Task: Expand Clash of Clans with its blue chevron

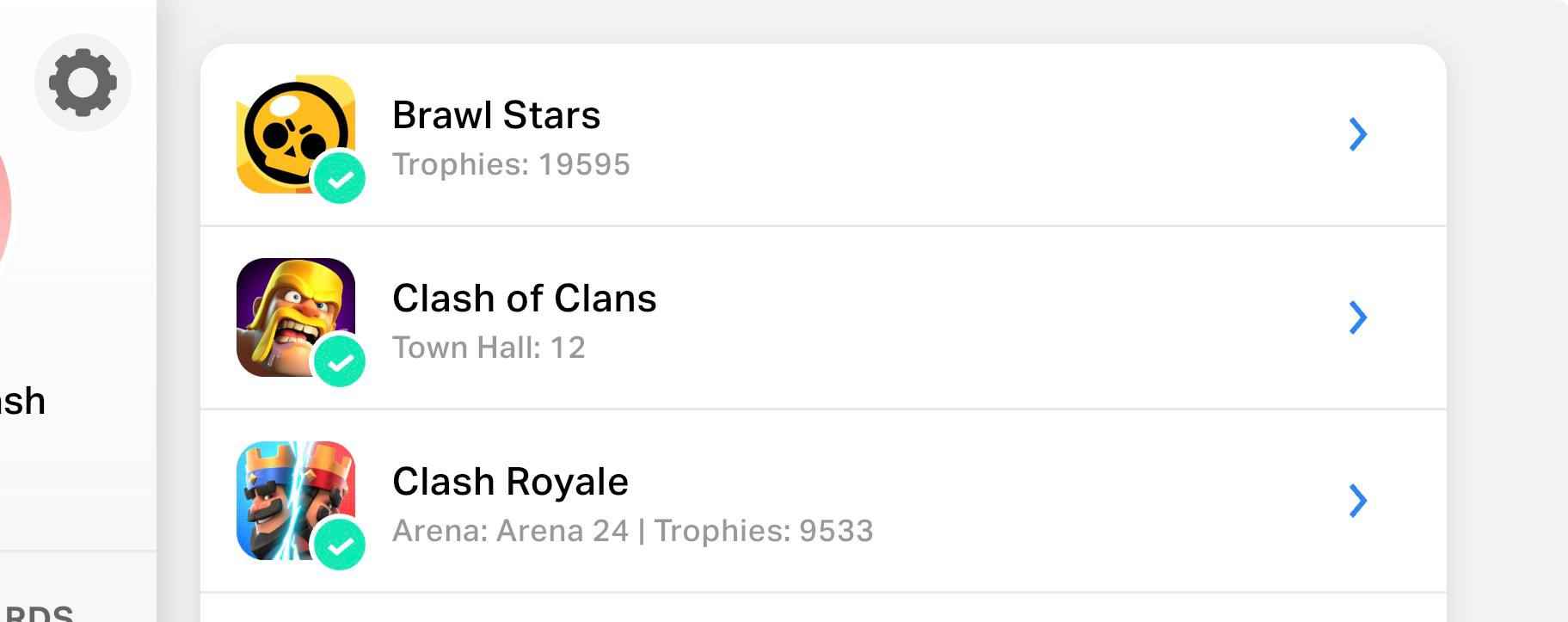Action: tap(1357, 317)
